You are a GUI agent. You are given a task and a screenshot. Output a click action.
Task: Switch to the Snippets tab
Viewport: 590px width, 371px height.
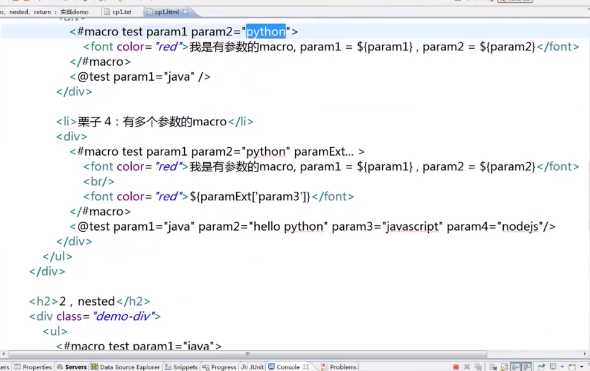click(x=182, y=367)
